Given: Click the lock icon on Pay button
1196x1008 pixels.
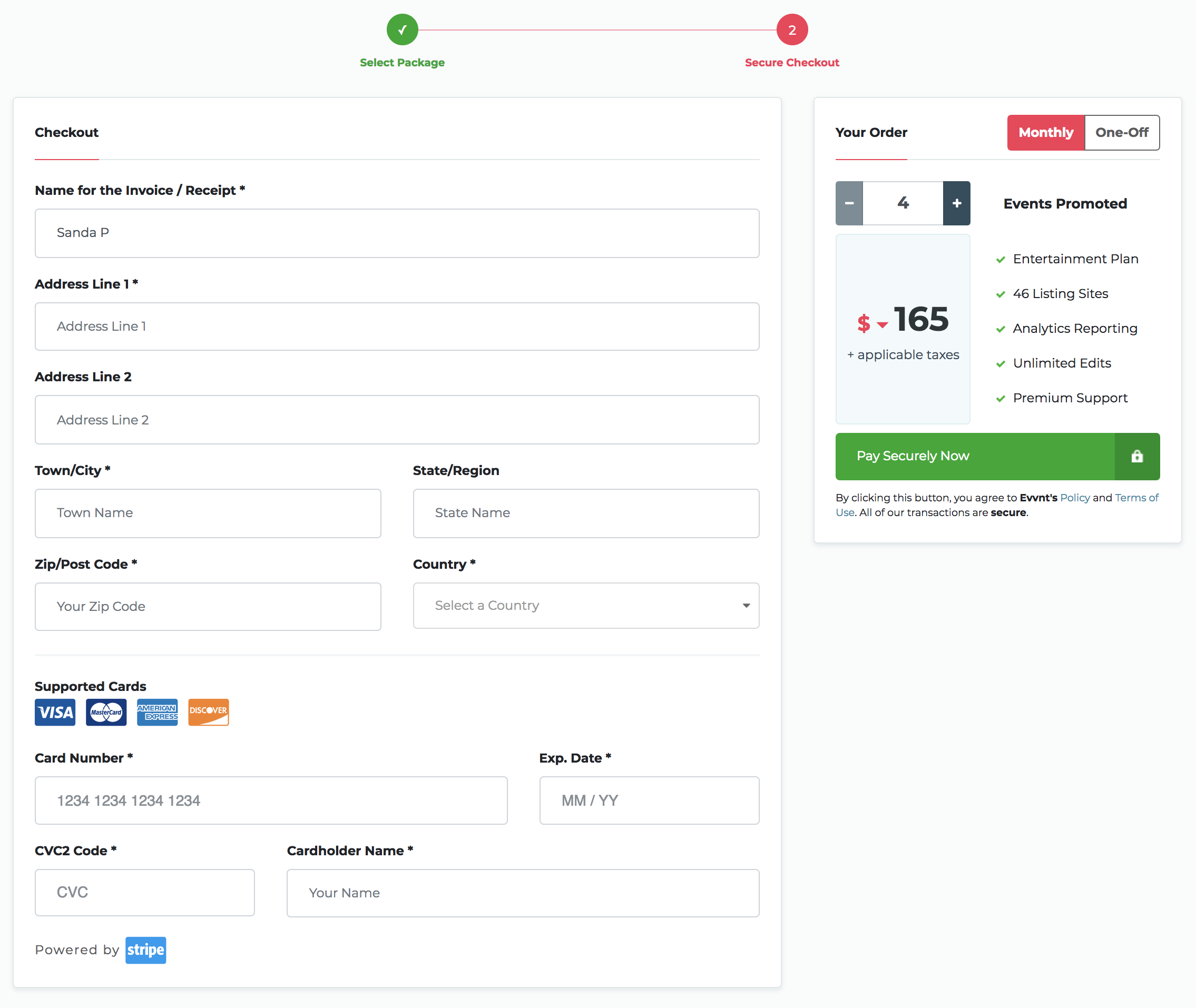Looking at the screenshot, I should 1136,456.
